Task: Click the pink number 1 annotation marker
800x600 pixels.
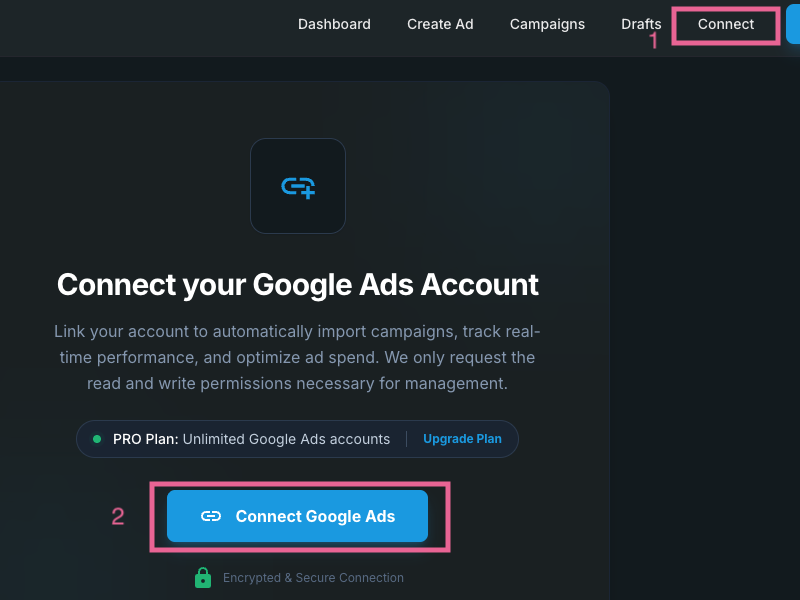Action: [x=654, y=41]
